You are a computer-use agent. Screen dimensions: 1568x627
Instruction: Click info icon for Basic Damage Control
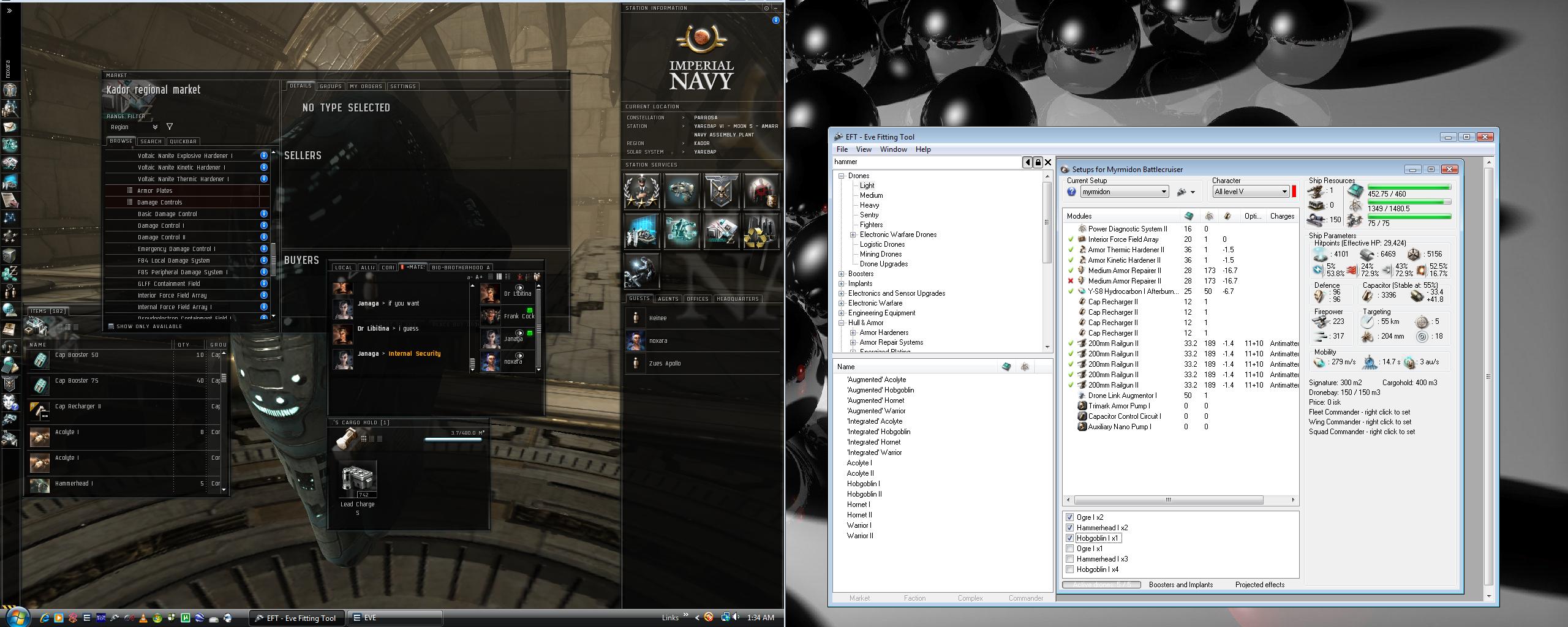pyautogui.click(x=264, y=214)
